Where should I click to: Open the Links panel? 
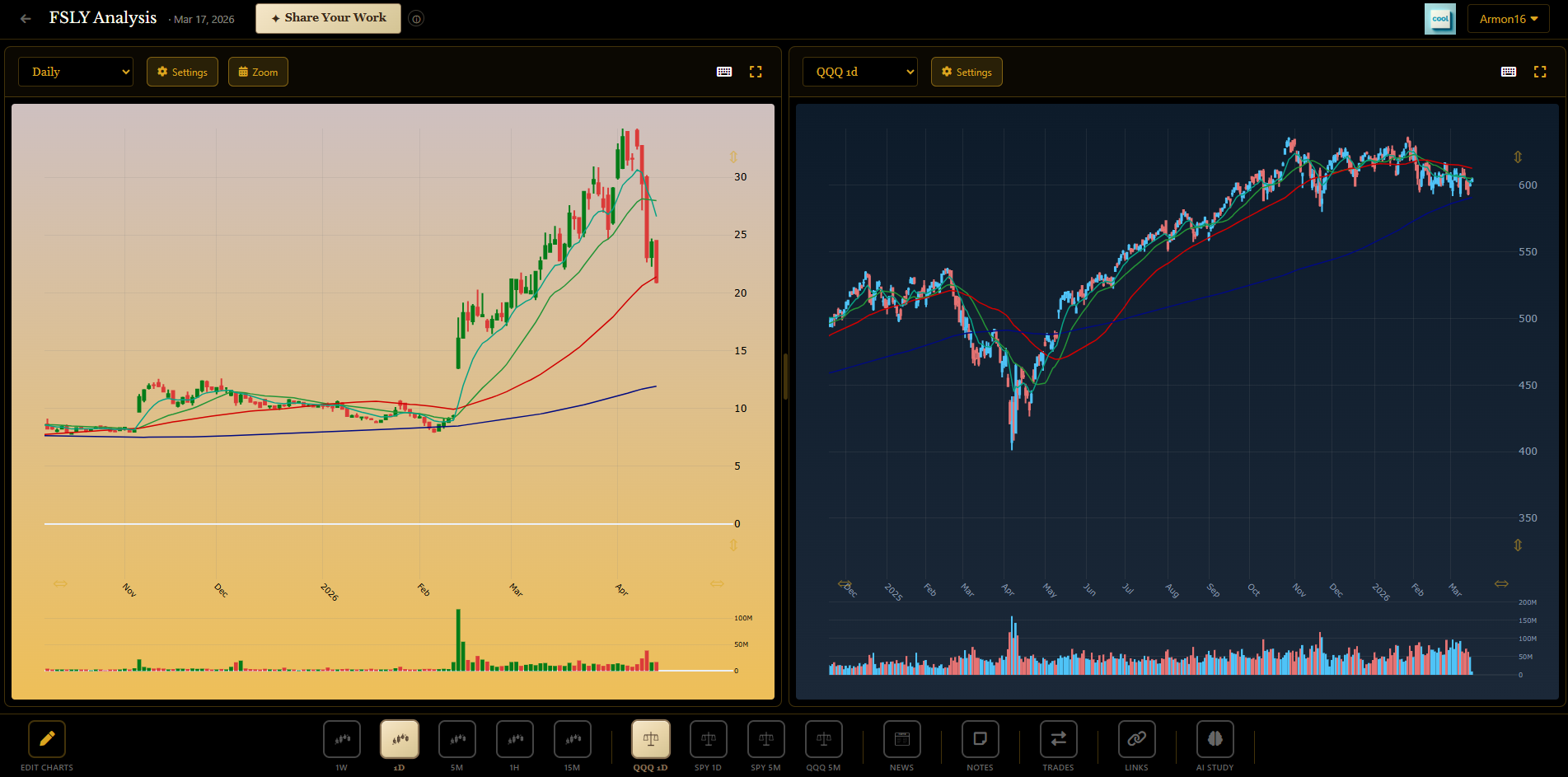[x=1137, y=739]
